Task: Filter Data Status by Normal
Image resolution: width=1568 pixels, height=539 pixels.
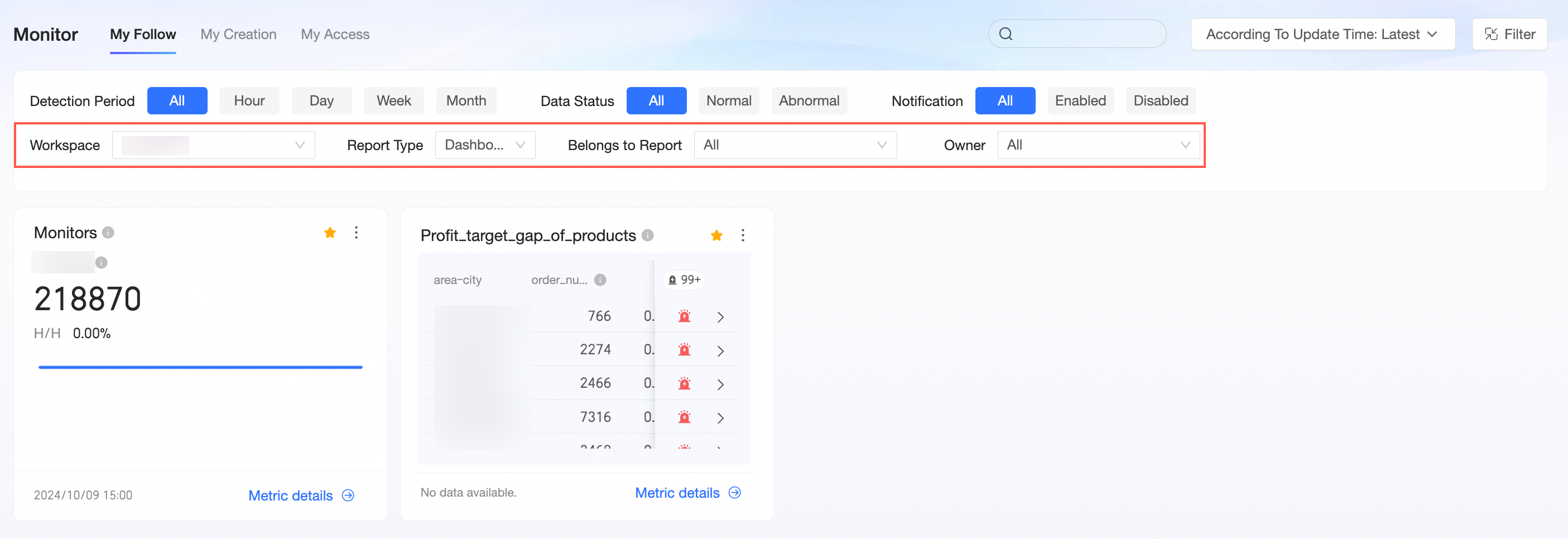Action: click(729, 100)
